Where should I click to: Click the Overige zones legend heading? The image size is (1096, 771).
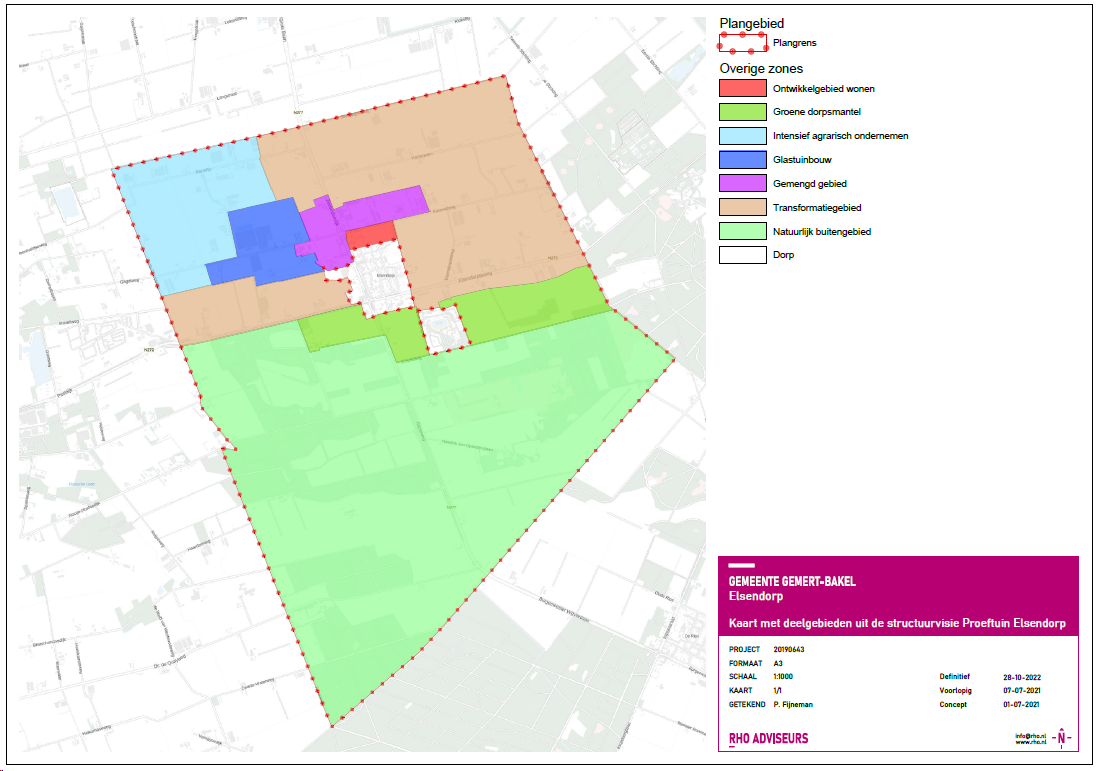[761, 69]
